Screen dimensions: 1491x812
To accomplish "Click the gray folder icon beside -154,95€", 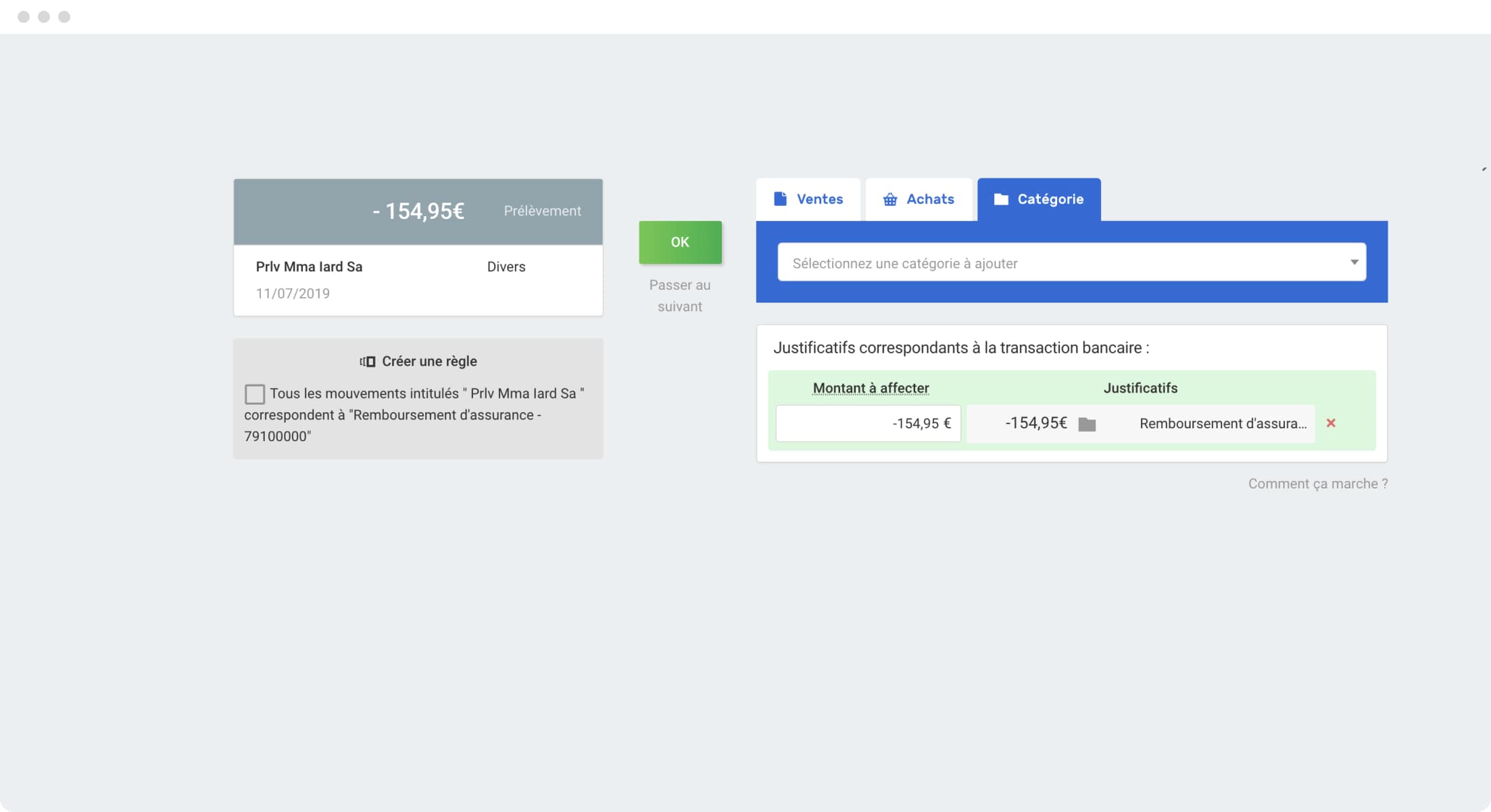I will (x=1087, y=424).
